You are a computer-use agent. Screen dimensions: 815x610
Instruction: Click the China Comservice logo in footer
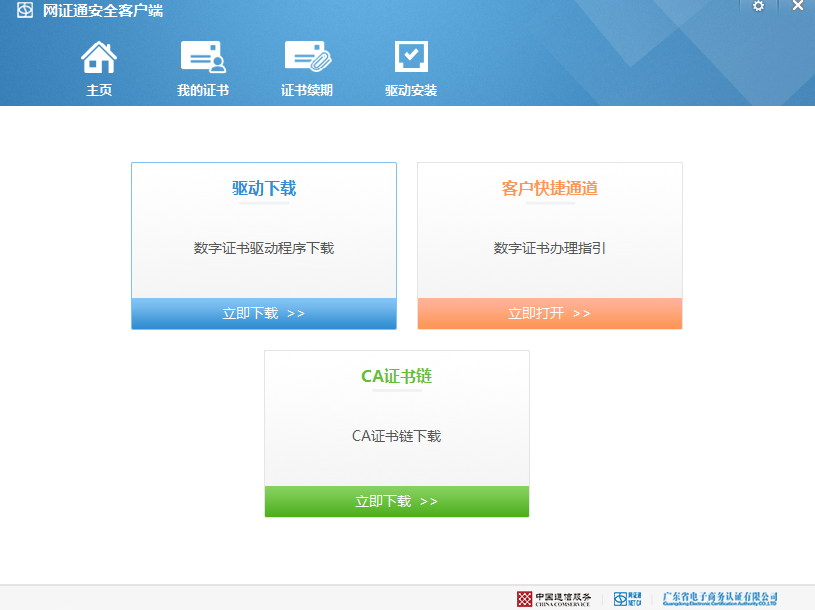point(554,598)
